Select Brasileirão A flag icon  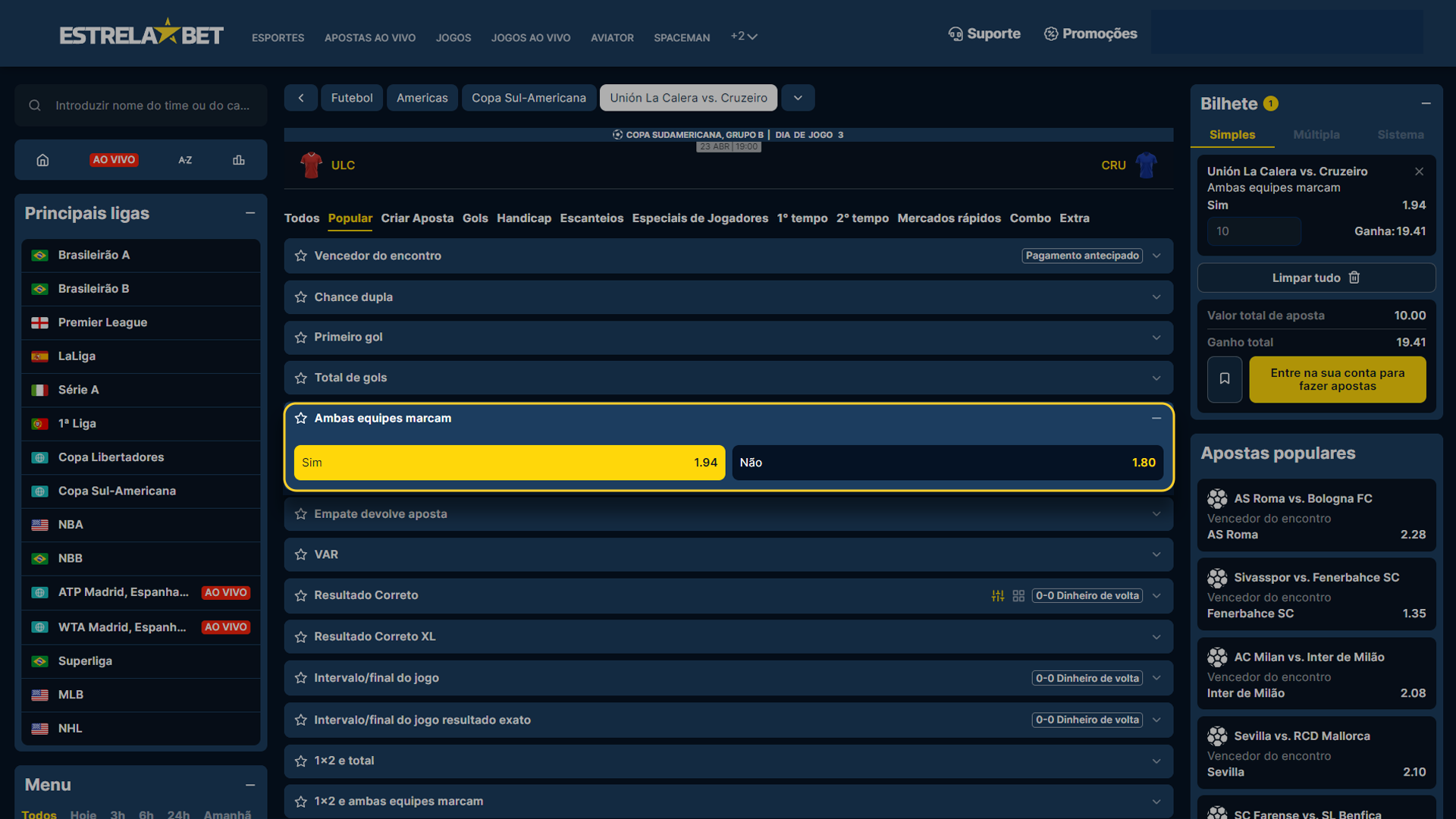tap(39, 256)
